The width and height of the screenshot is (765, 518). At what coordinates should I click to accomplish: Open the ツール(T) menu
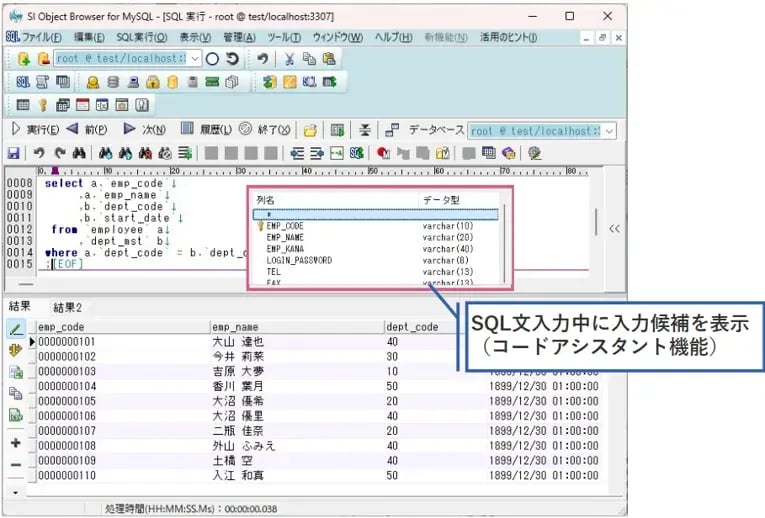[x=283, y=37]
